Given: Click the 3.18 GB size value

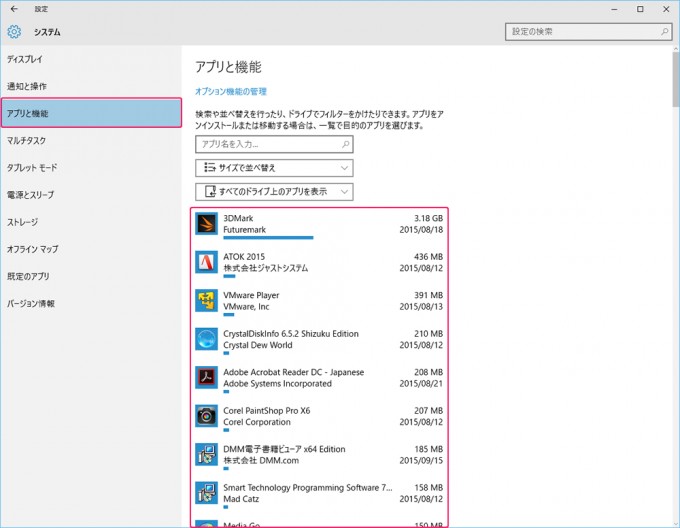Looking at the screenshot, I should point(428,218).
